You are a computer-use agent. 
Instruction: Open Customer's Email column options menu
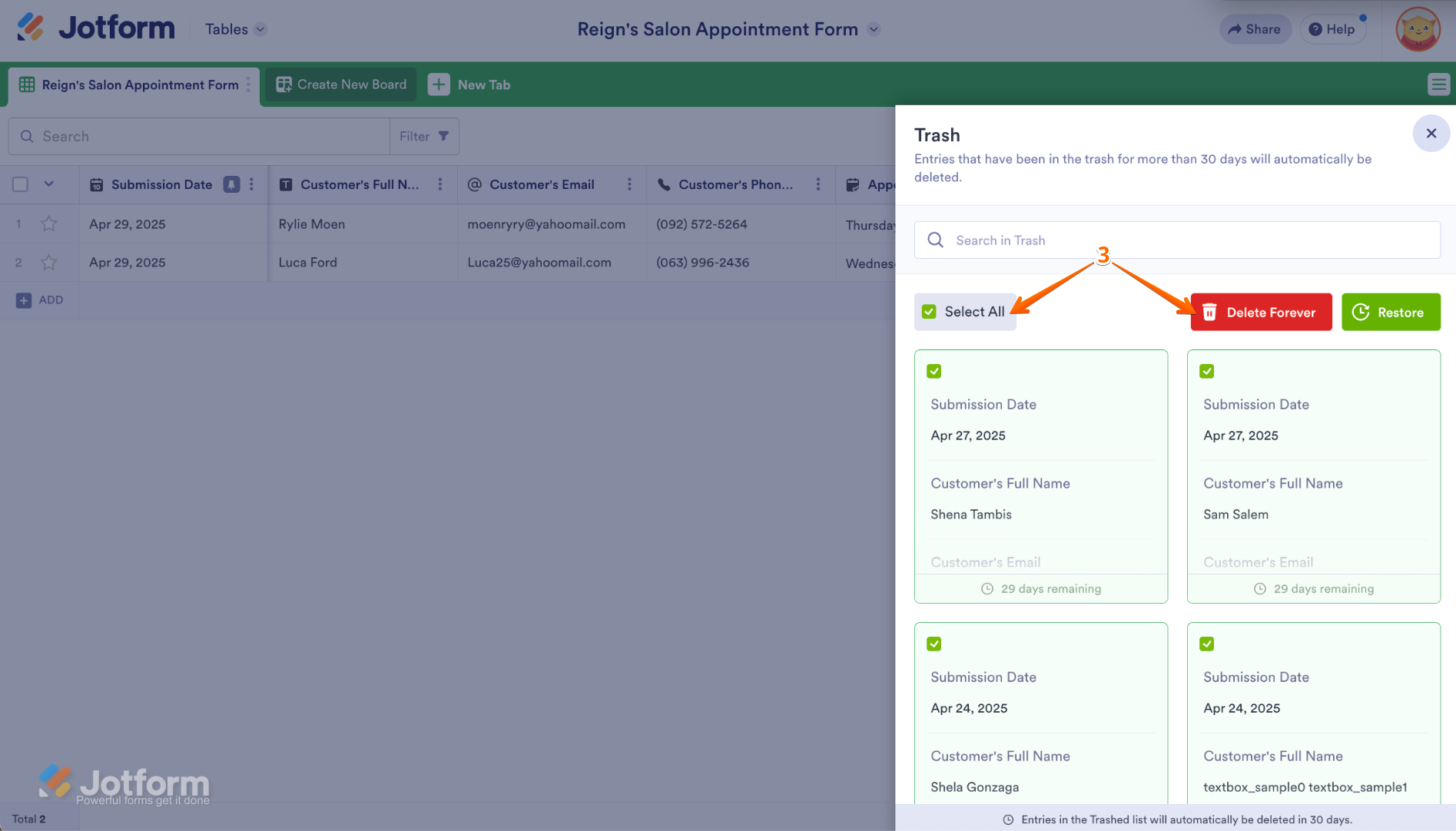point(629,184)
